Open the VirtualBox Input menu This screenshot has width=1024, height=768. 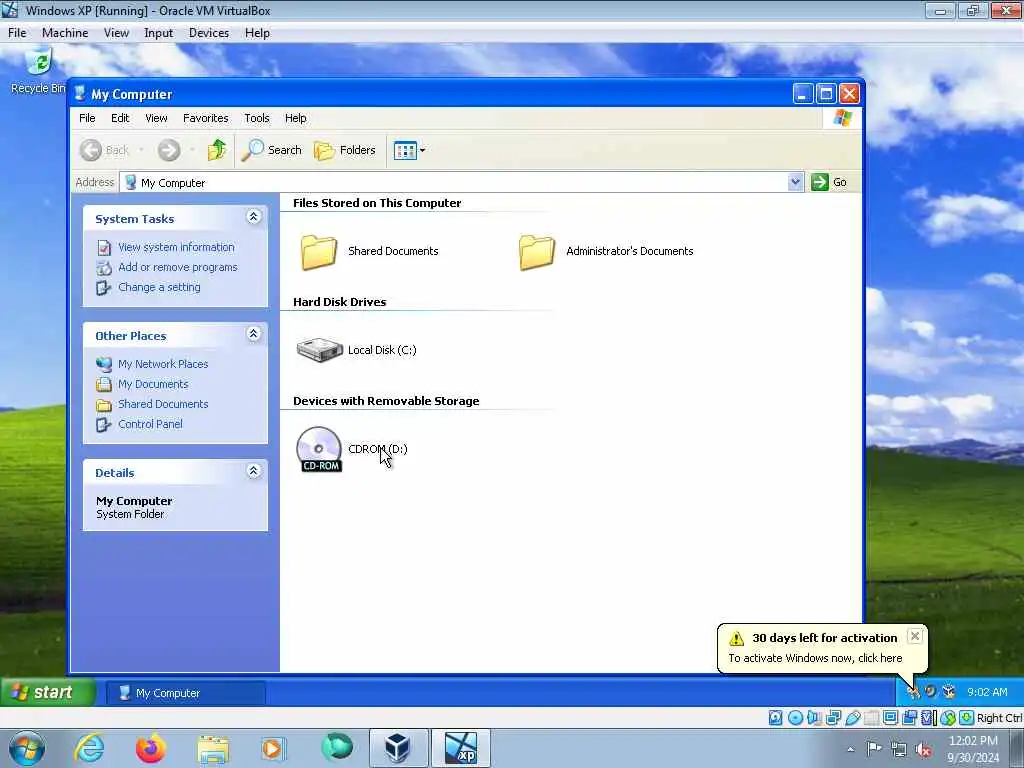pos(158,33)
